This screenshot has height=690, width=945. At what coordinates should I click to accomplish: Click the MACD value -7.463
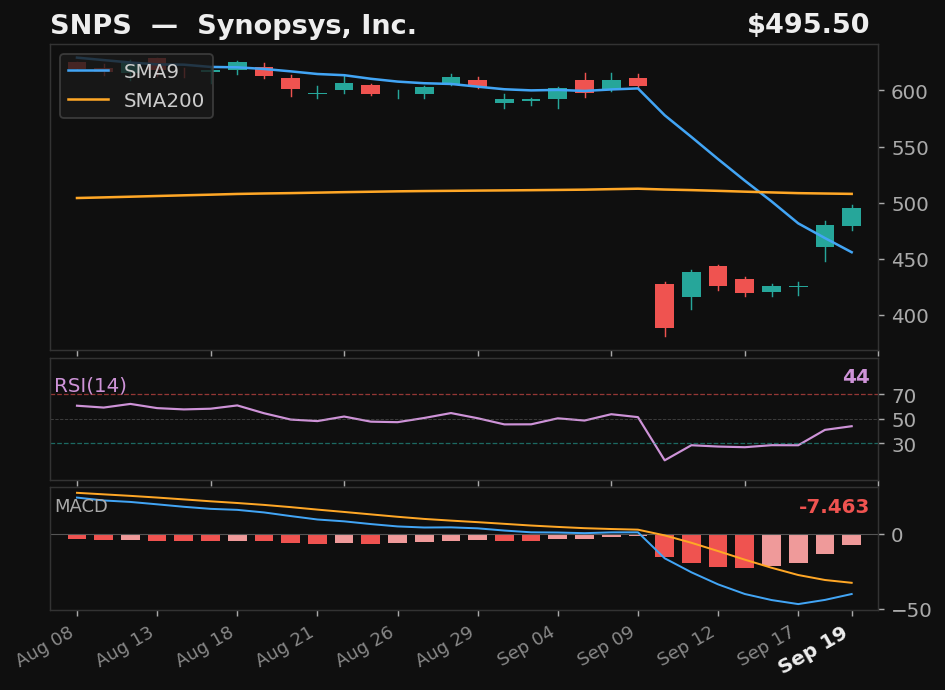834,506
